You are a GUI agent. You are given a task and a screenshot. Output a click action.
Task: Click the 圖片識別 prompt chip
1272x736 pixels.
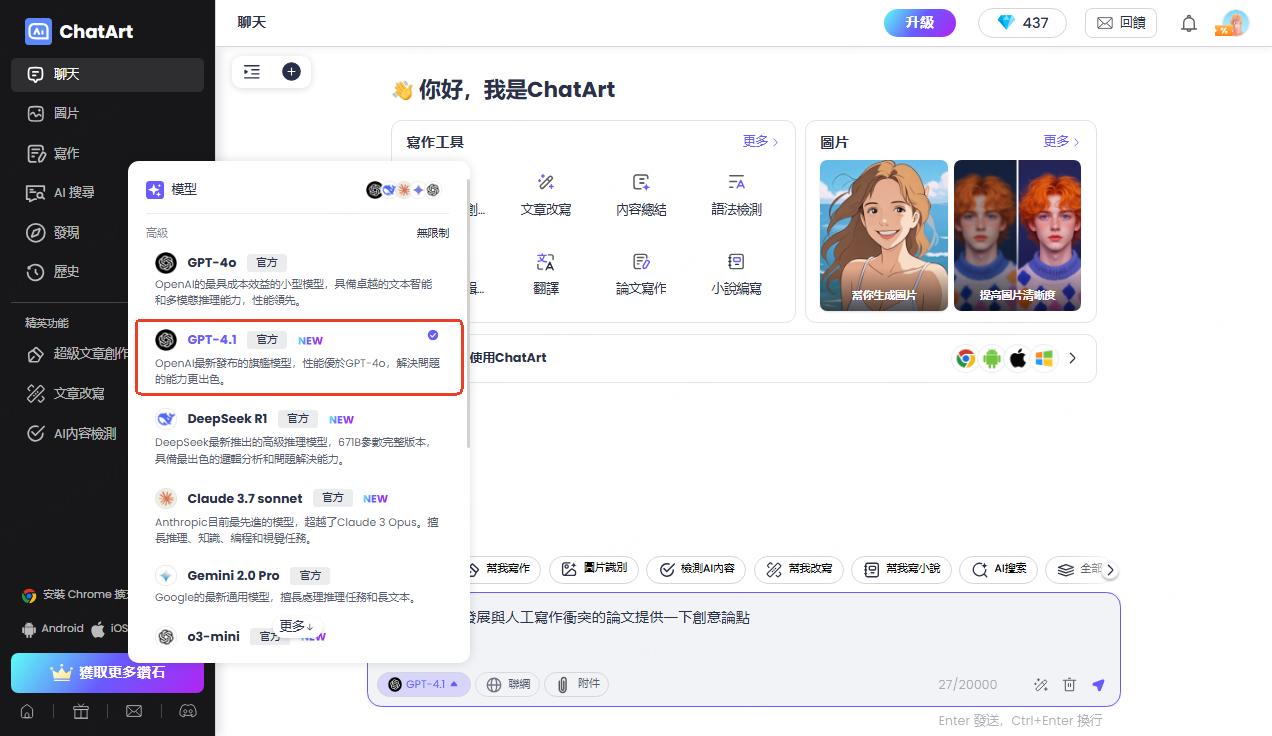point(594,569)
